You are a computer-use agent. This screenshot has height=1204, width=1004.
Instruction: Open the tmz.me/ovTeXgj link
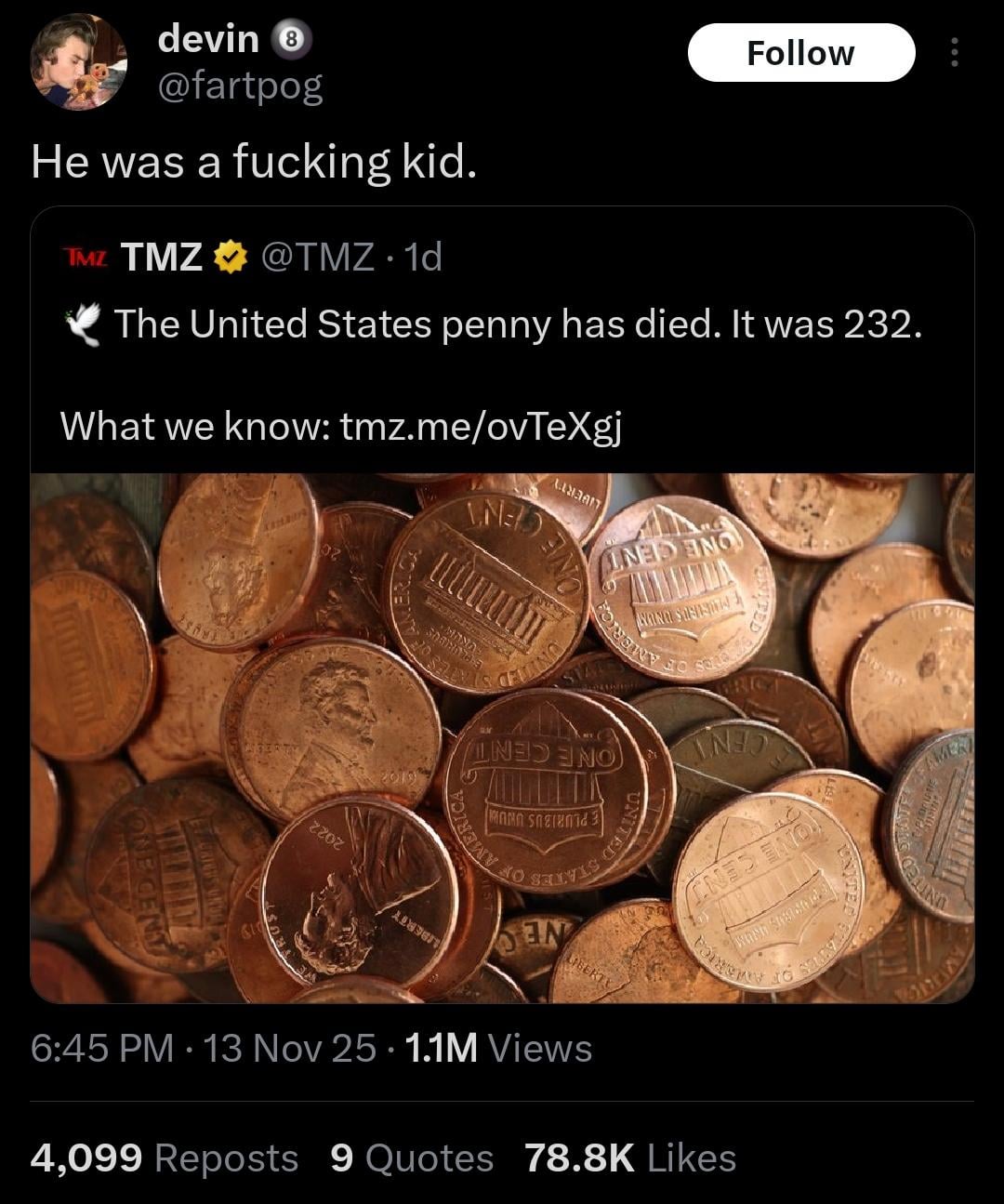[x=481, y=426]
